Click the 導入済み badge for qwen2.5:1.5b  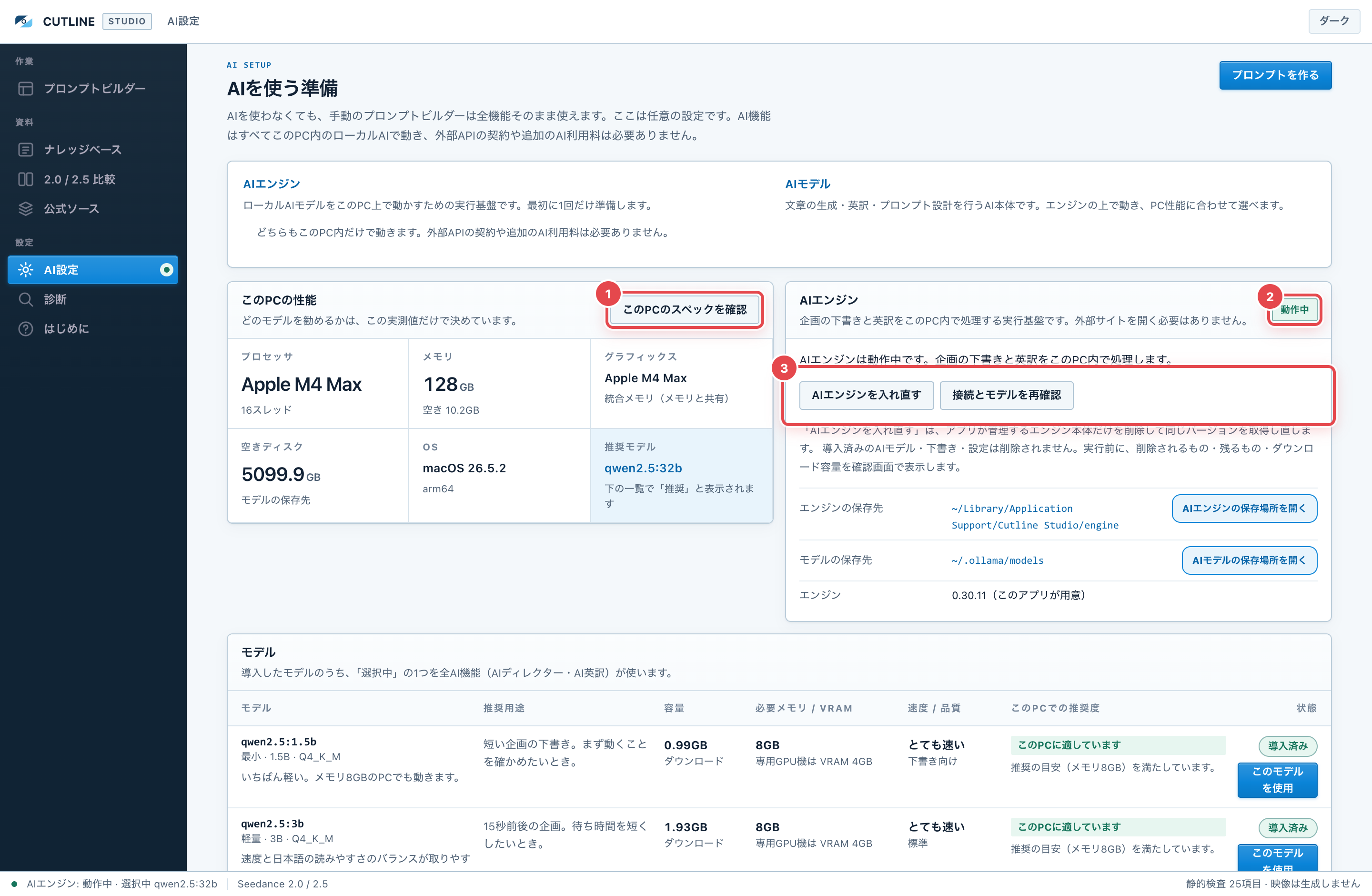click(1287, 746)
